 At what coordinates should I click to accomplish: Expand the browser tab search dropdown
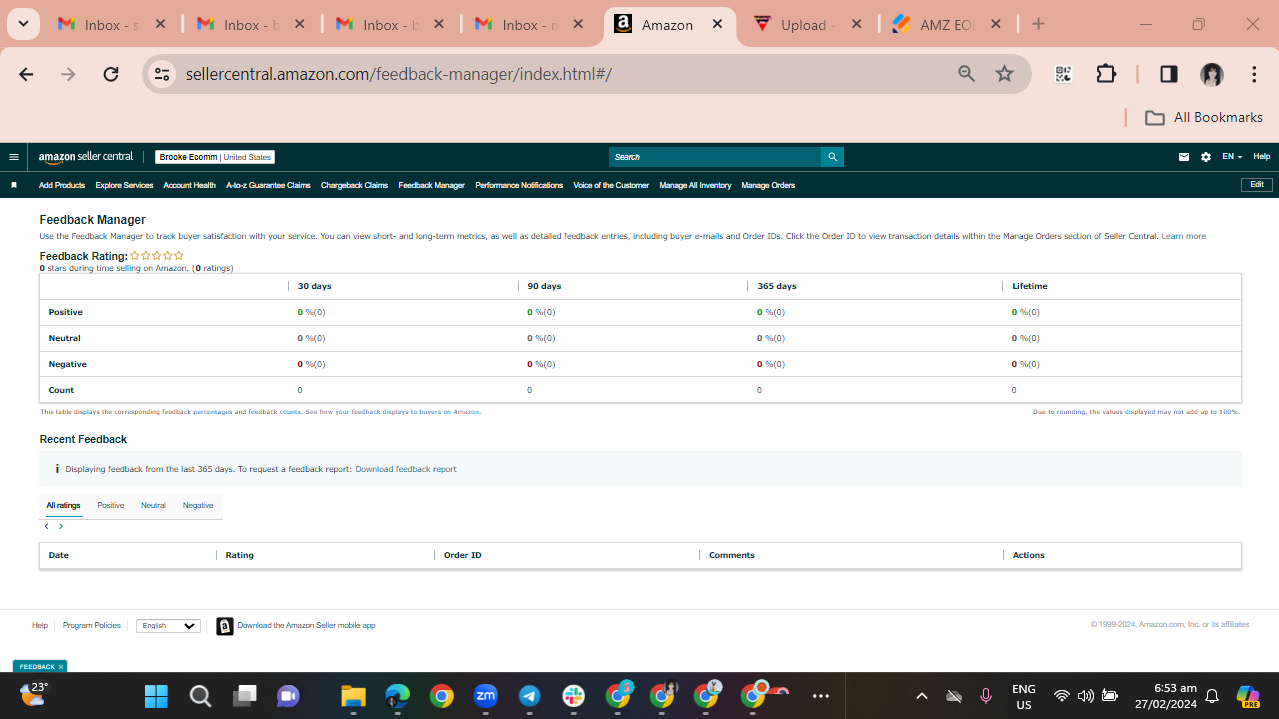coord(23,24)
